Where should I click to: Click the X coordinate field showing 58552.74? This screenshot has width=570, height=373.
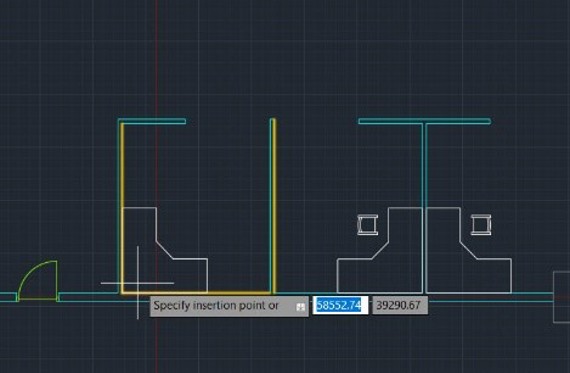(x=340, y=305)
